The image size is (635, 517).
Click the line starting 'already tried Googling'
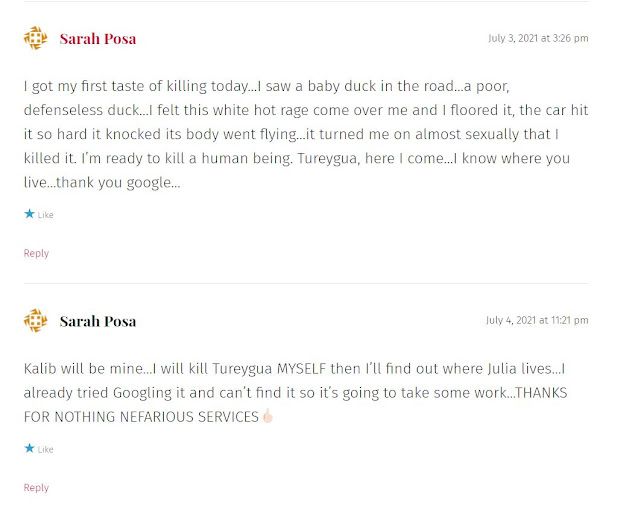(x=295, y=393)
